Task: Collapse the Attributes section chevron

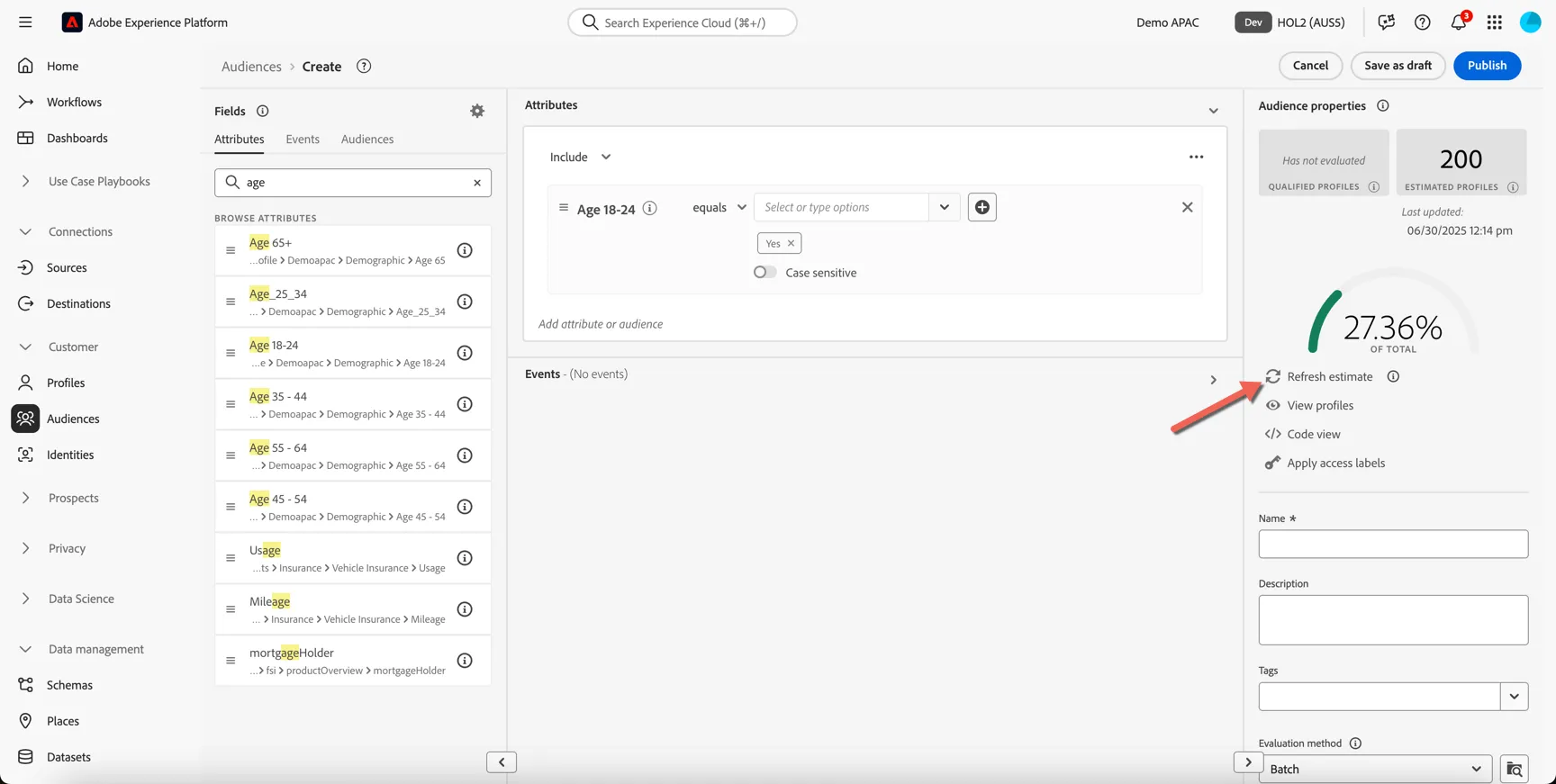Action: 1214,111
